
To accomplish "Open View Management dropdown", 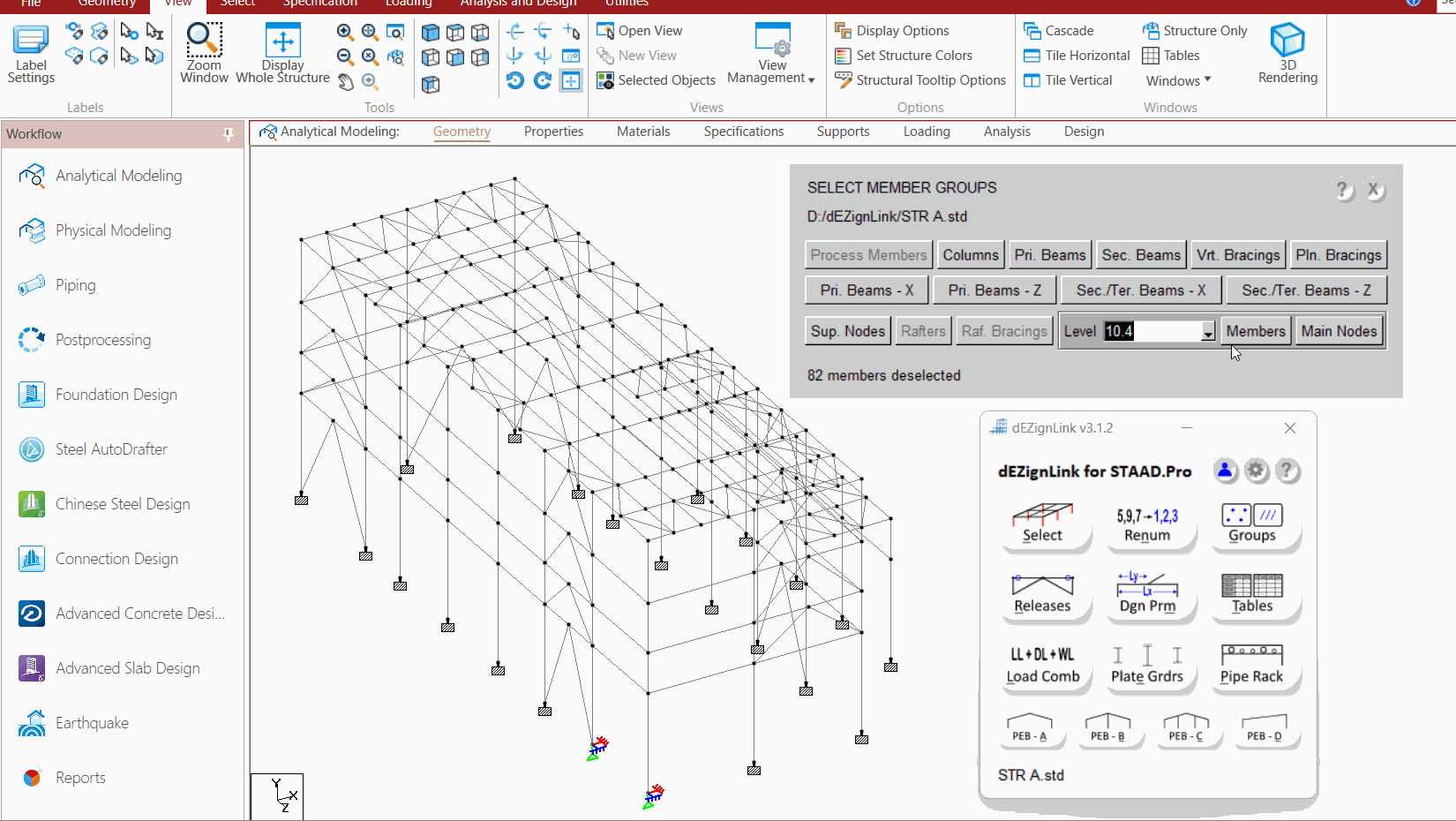I will (x=772, y=54).
